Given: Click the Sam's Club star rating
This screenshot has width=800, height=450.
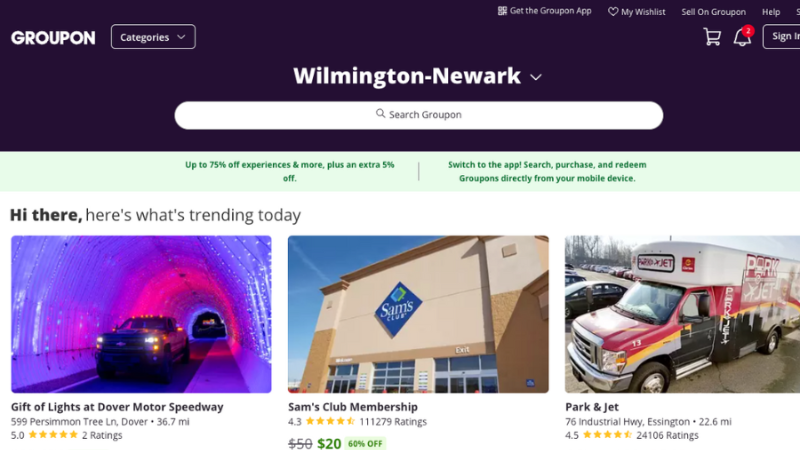Looking at the screenshot, I should (330, 421).
